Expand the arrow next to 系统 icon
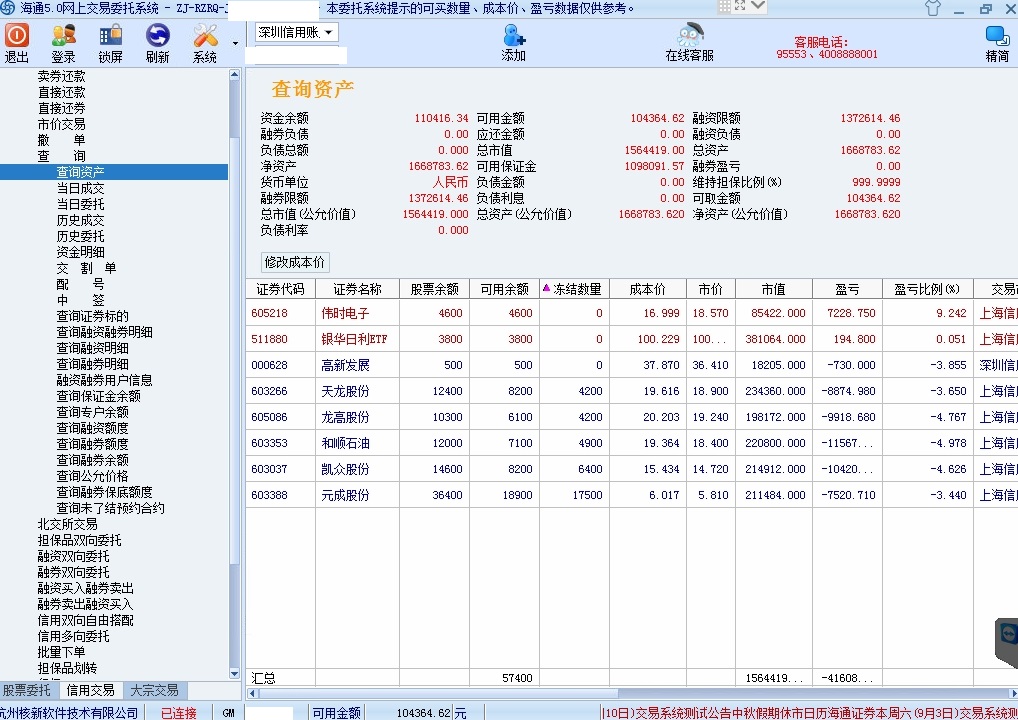Image resolution: width=1018 pixels, height=720 pixels. pos(235,44)
